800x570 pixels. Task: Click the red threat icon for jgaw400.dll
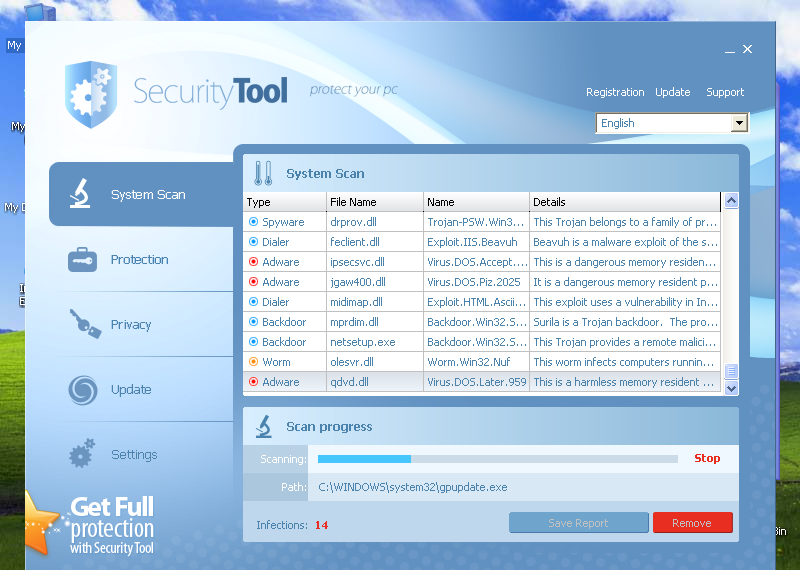point(253,282)
